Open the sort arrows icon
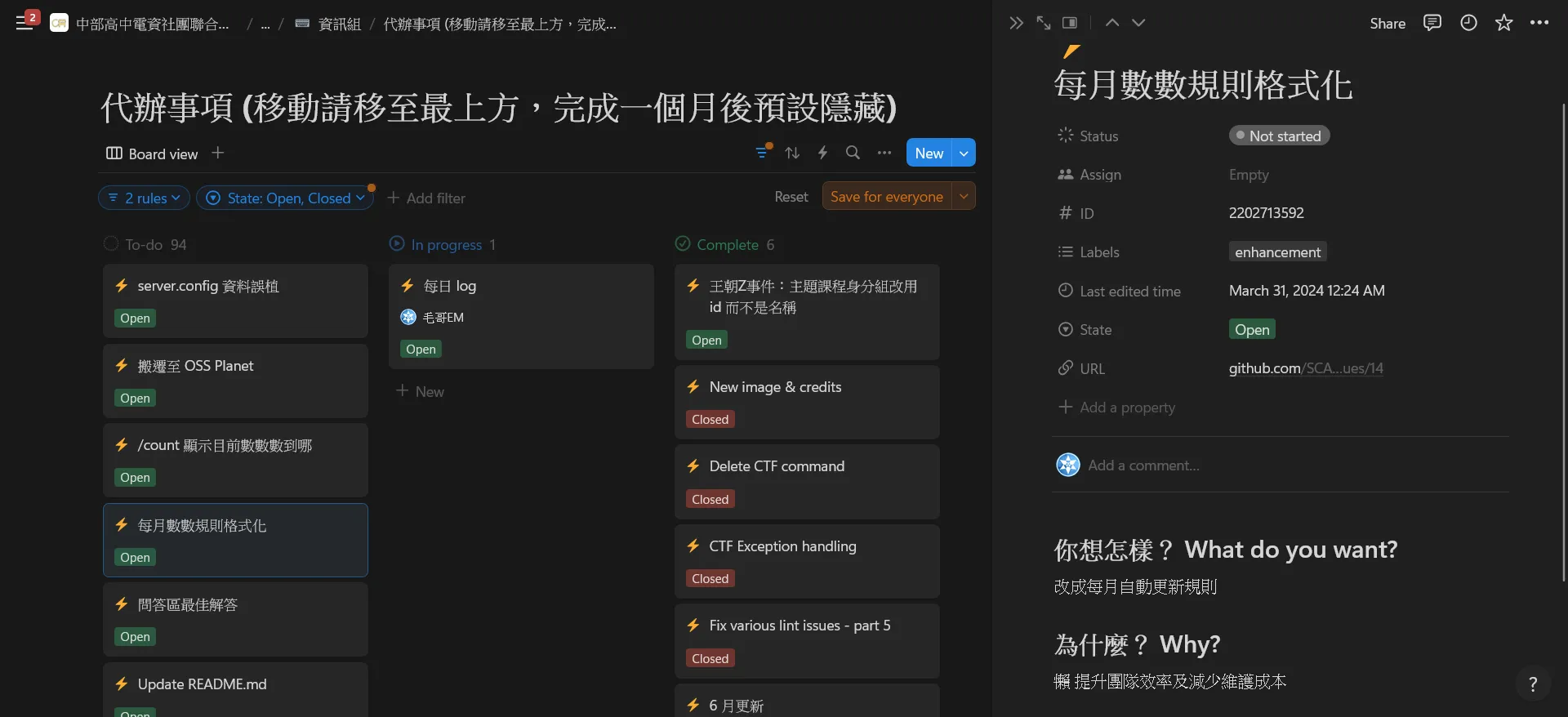The width and height of the screenshot is (1568, 717). [792, 153]
